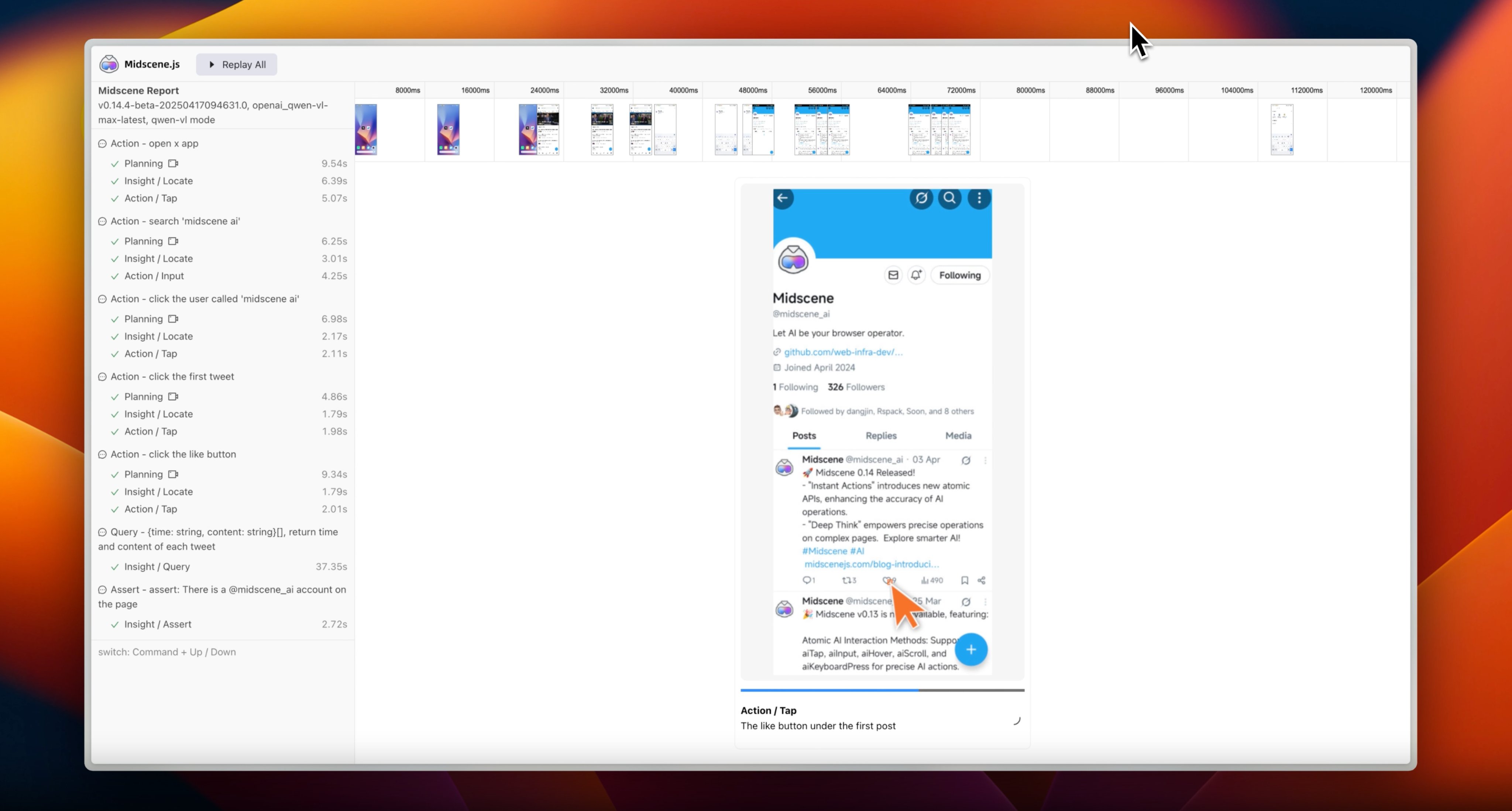This screenshot has height=811, width=1512.
Task: Click the search icon in profile header
Action: point(950,198)
